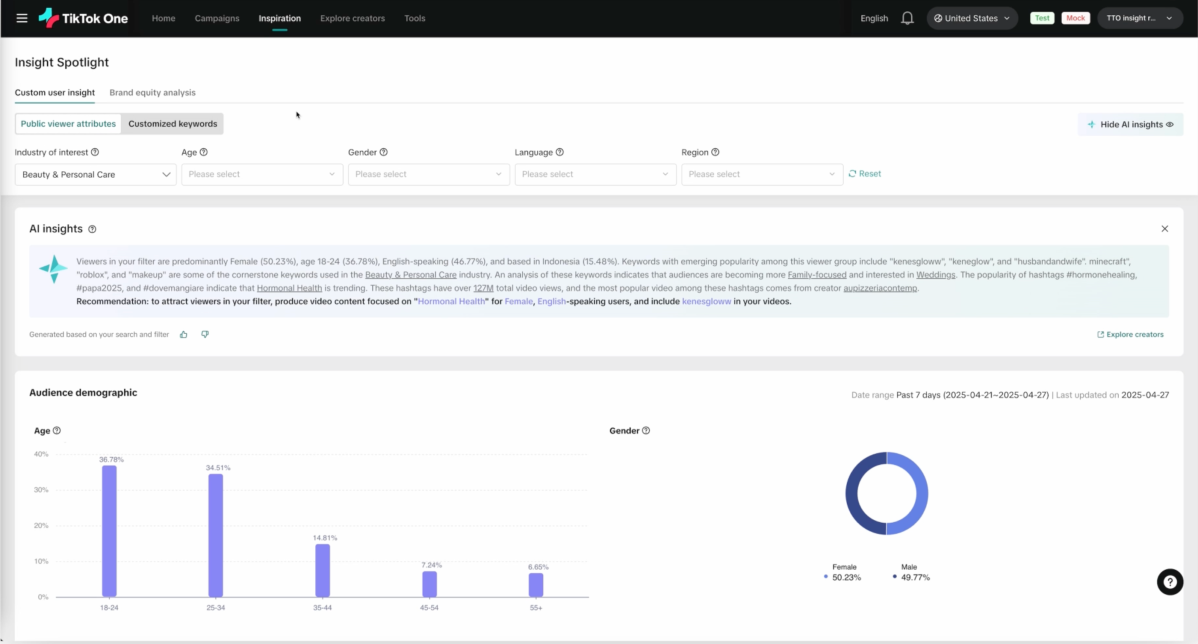Click the Female legend color dot
The image size is (1198, 644).
[826, 577]
